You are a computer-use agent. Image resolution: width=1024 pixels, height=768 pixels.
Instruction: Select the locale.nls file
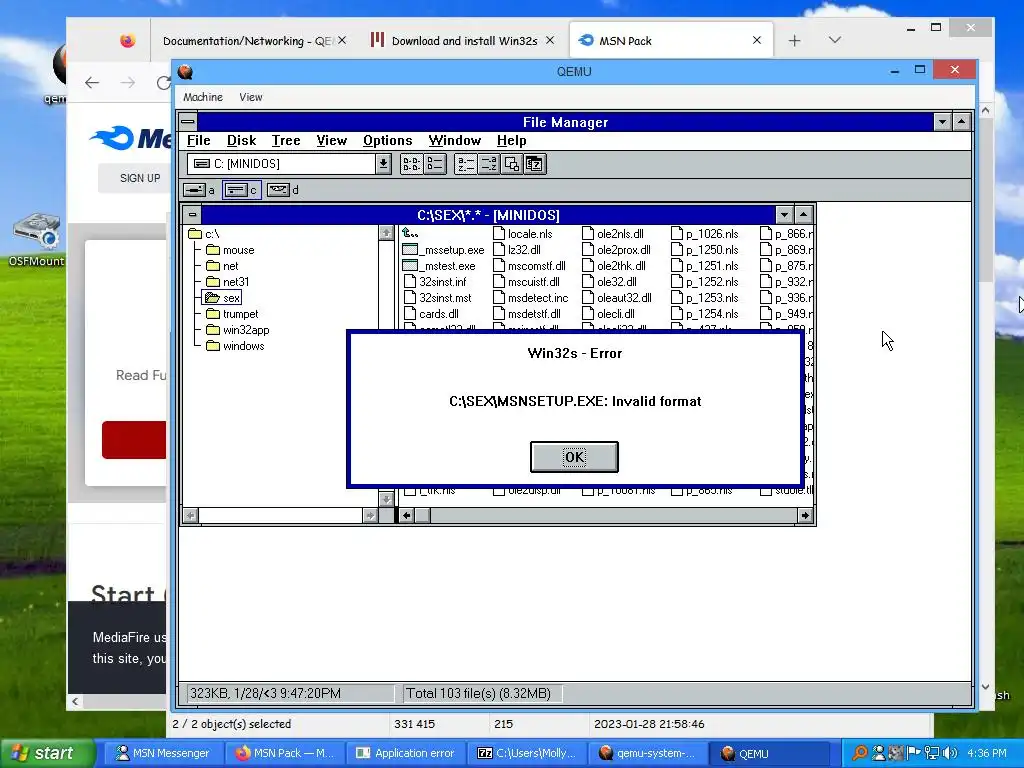pos(522,234)
